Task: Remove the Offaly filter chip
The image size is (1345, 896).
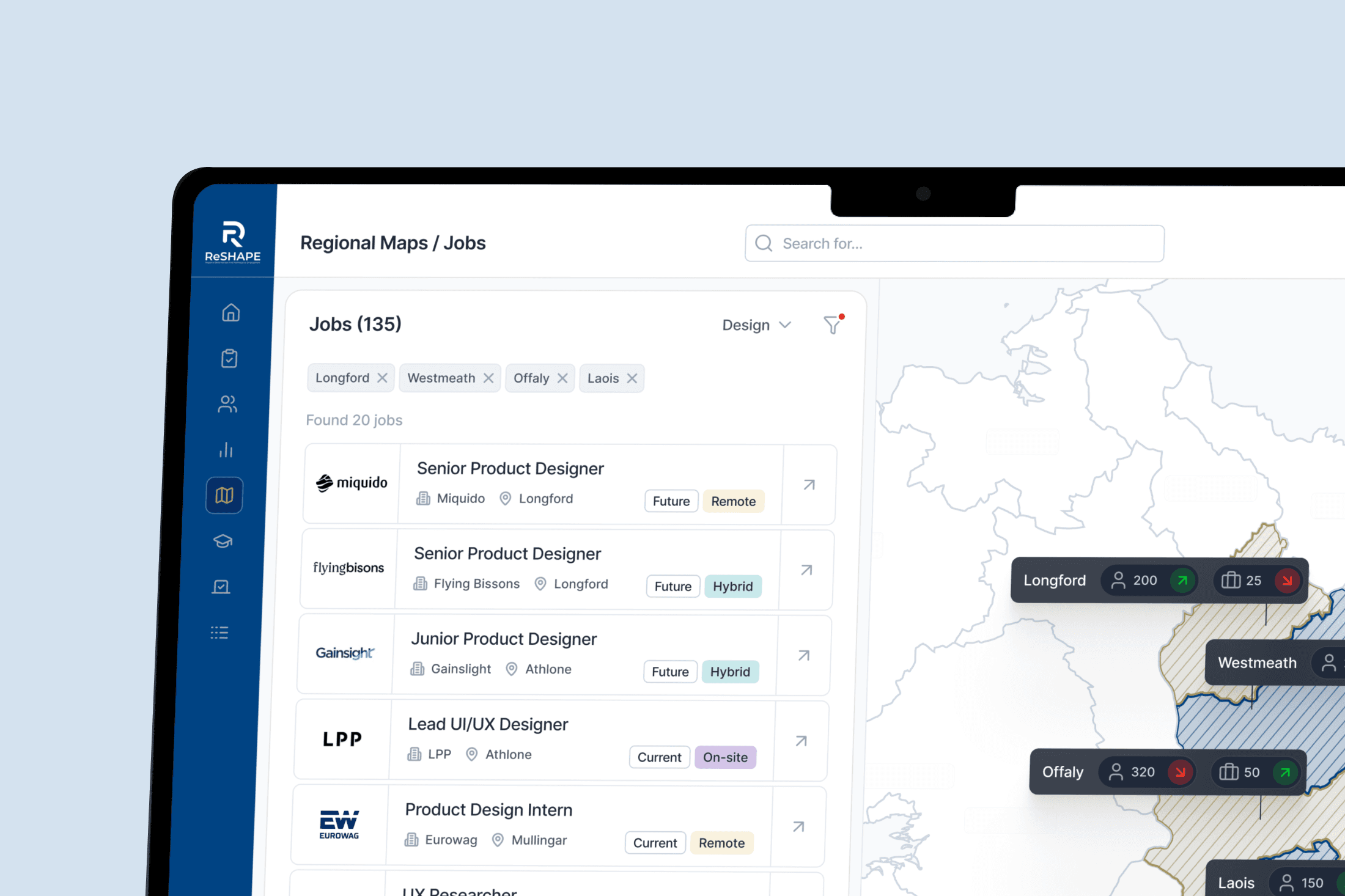Action: pos(562,378)
